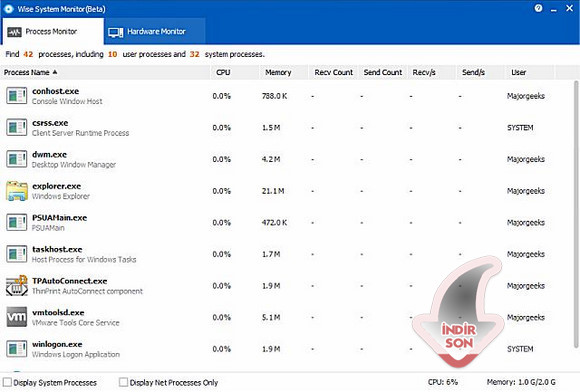Open the help question mark icon
The height and width of the screenshot is (392, 580).
[538, 8]
